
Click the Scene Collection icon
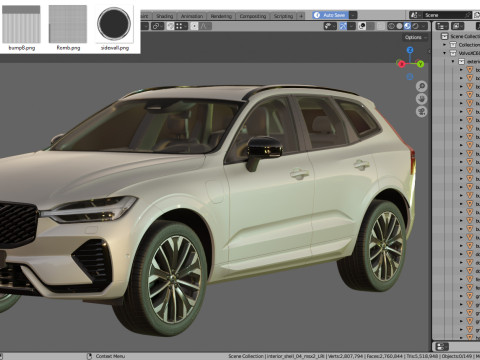tap(444, 36)
